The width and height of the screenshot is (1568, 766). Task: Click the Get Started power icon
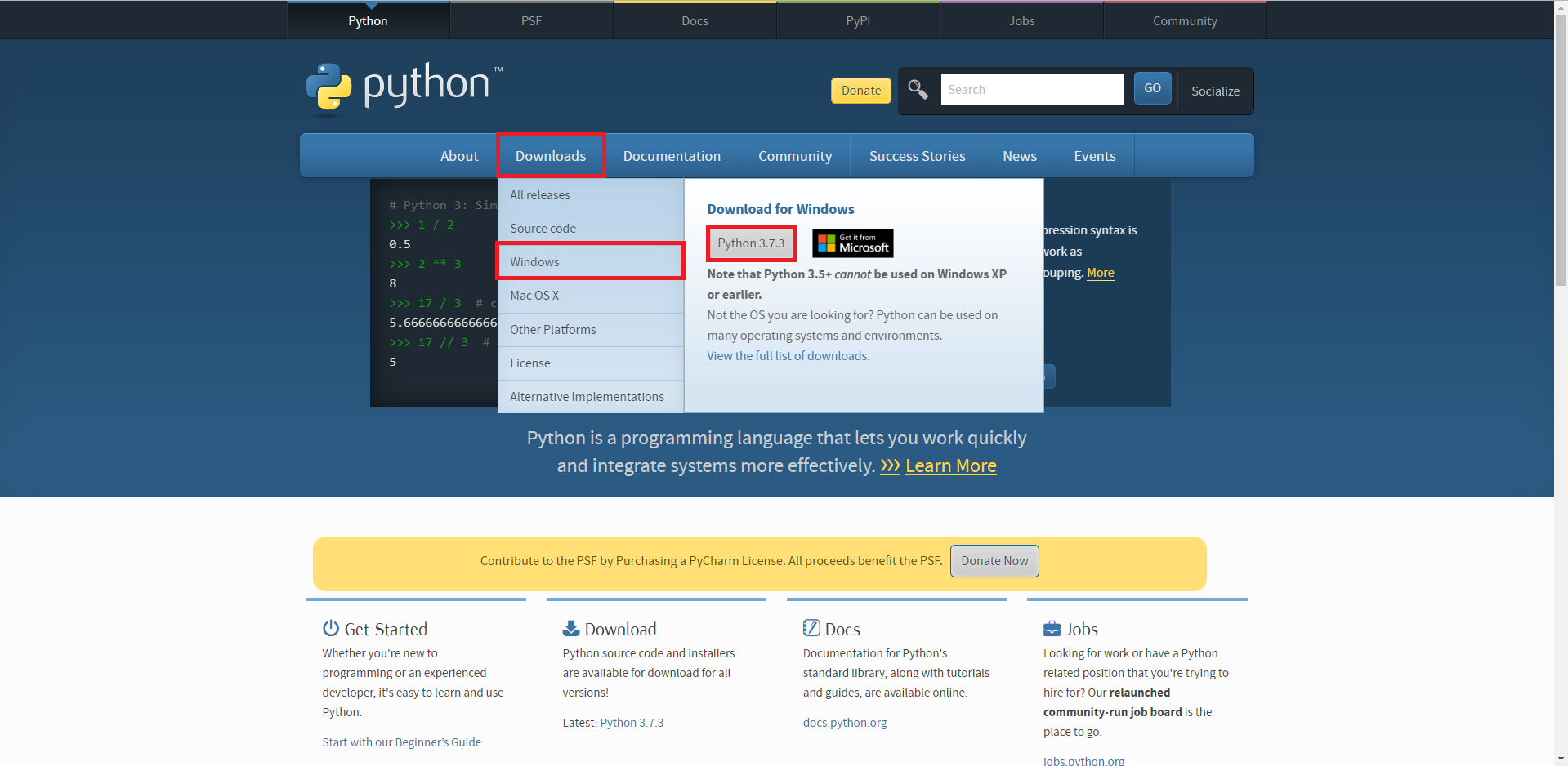(330, 628)
